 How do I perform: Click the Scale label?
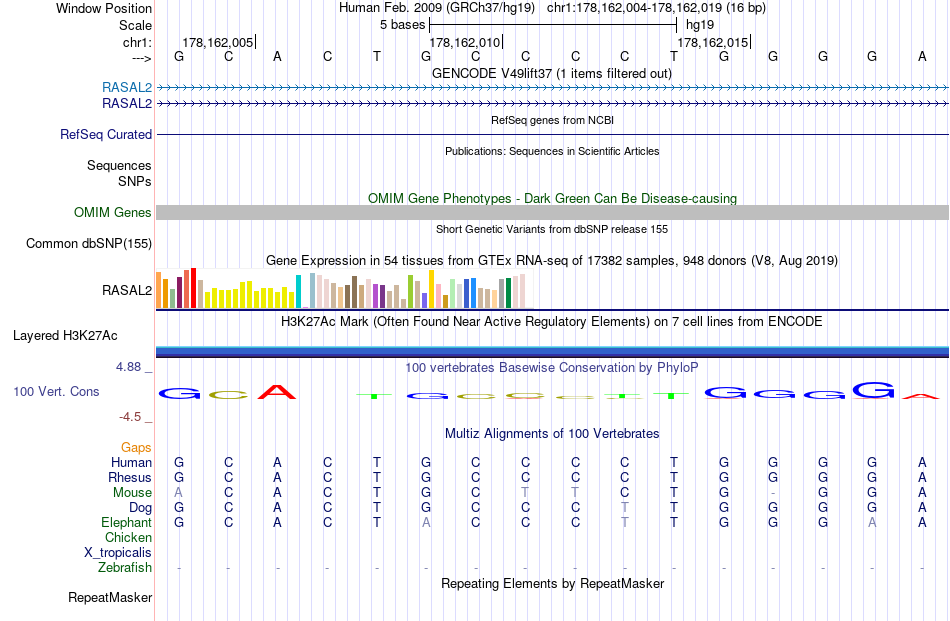(135, 25)
